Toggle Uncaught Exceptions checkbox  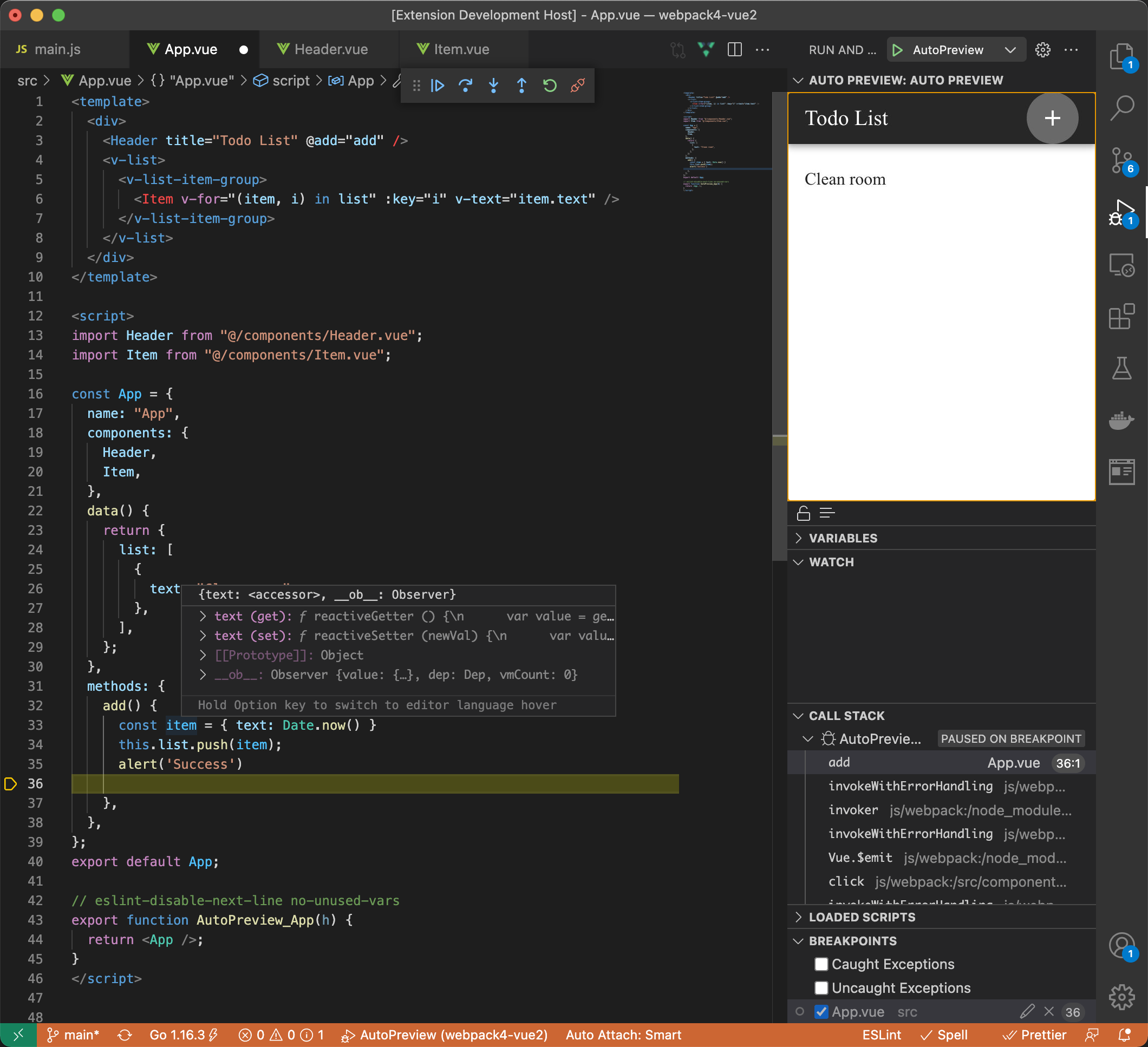tap(821, 988)
